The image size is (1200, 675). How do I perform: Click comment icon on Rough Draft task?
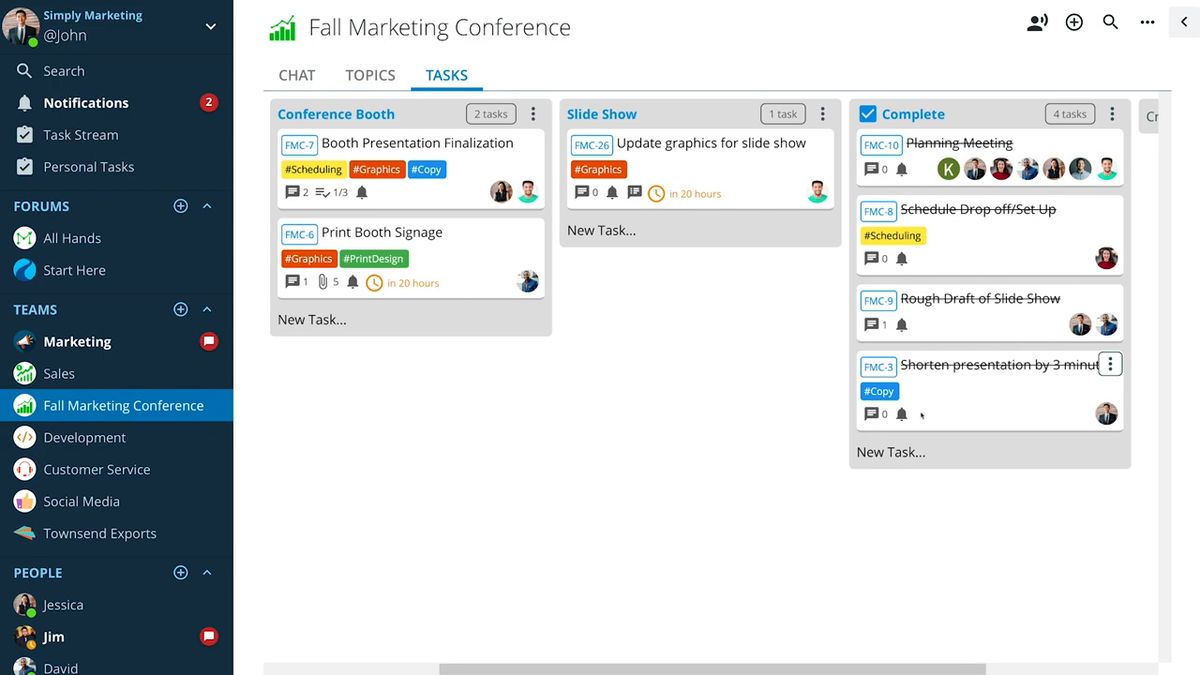coord(870,325)
